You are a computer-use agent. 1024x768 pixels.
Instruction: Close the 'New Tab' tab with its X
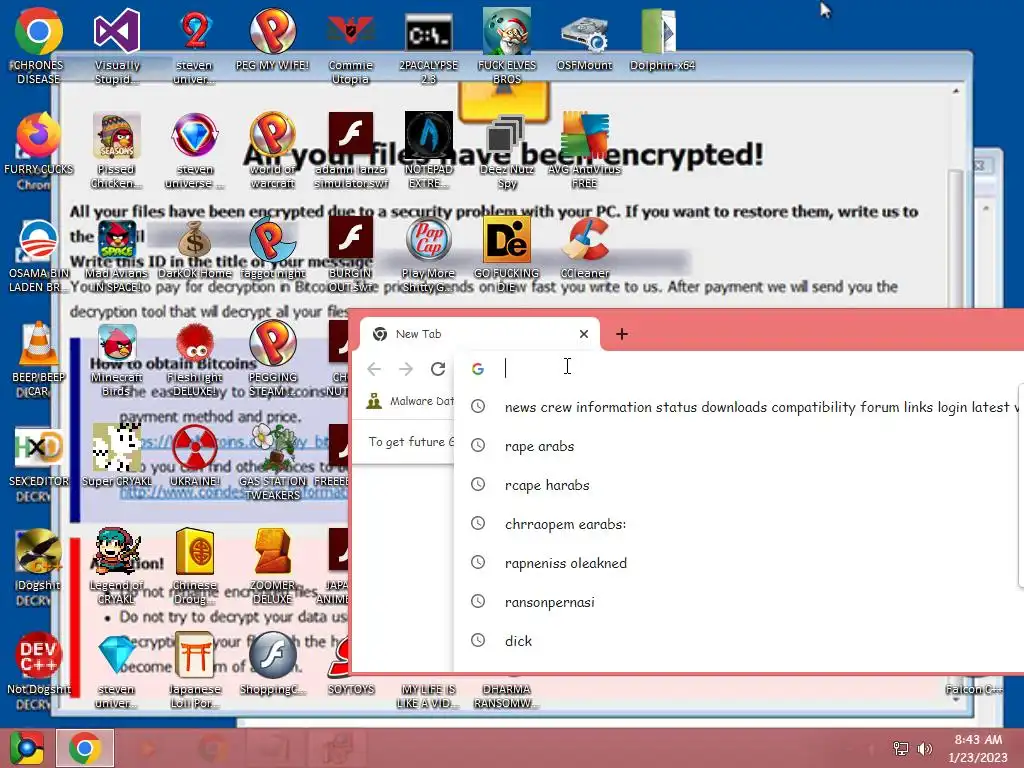[584, 334]
